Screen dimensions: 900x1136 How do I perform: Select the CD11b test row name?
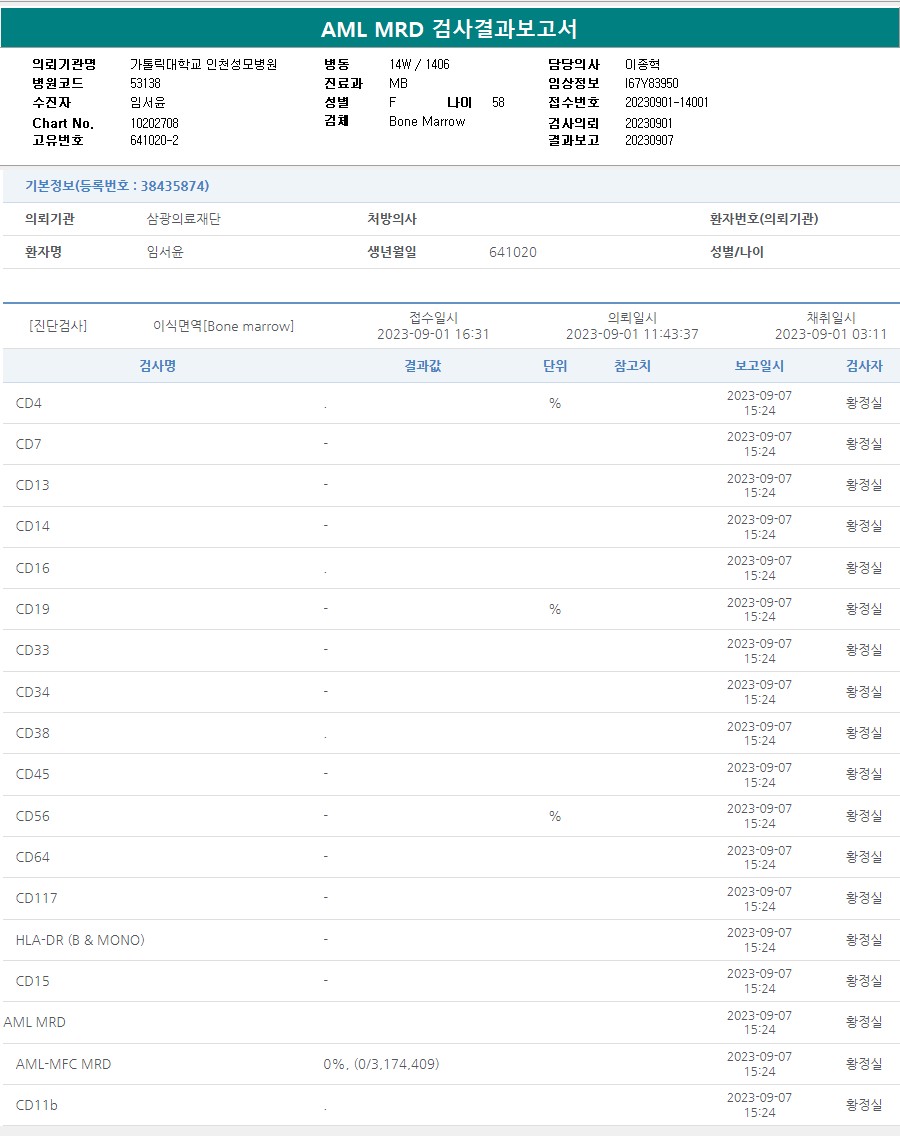pyautogui.click(x=36, y=1106)
